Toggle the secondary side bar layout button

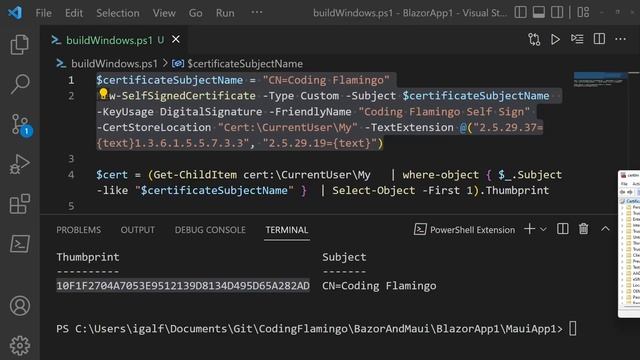coord(557,12)
